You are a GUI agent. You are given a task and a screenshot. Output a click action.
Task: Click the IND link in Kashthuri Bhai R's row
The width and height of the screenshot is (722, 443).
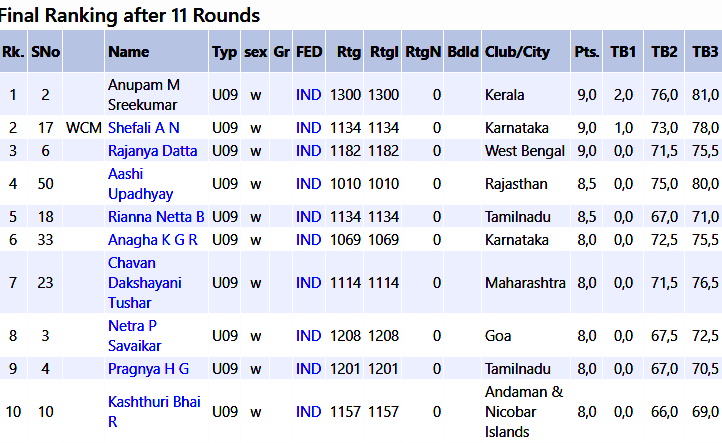coord(309,412)
